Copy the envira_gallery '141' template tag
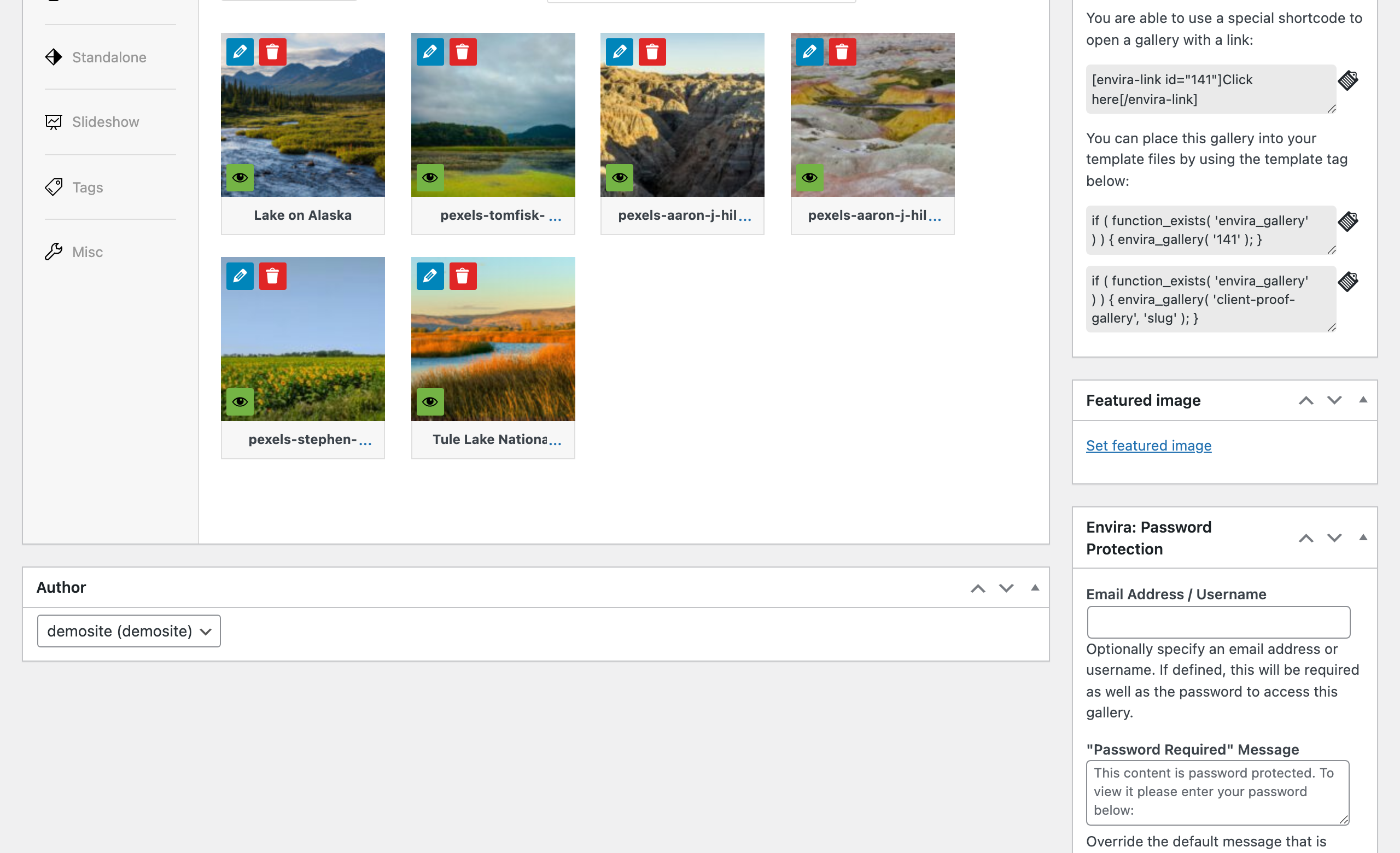Image resolution: width=1400 pixels, height=853 pixels. 1348,221
